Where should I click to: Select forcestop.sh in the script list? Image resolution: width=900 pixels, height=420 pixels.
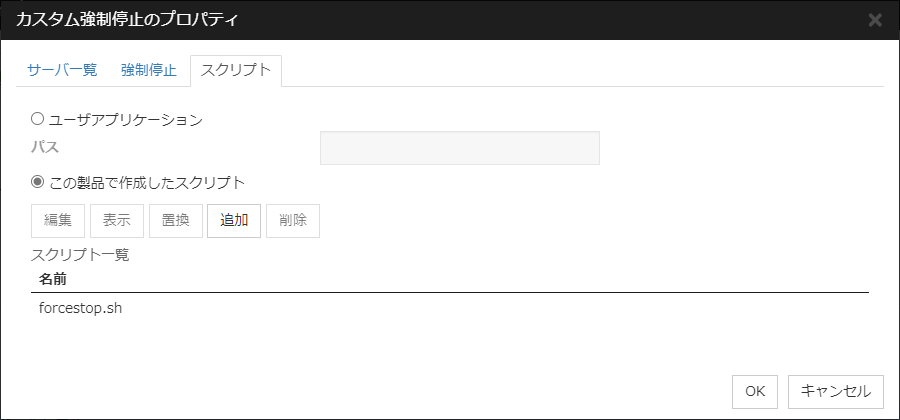[x=80, y=308]
